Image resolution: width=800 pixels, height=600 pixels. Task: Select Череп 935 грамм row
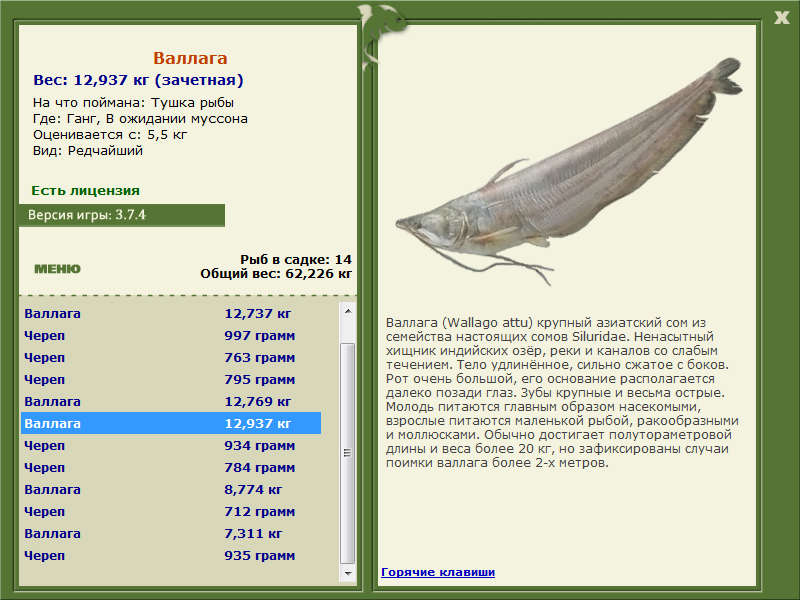[171, 555]
